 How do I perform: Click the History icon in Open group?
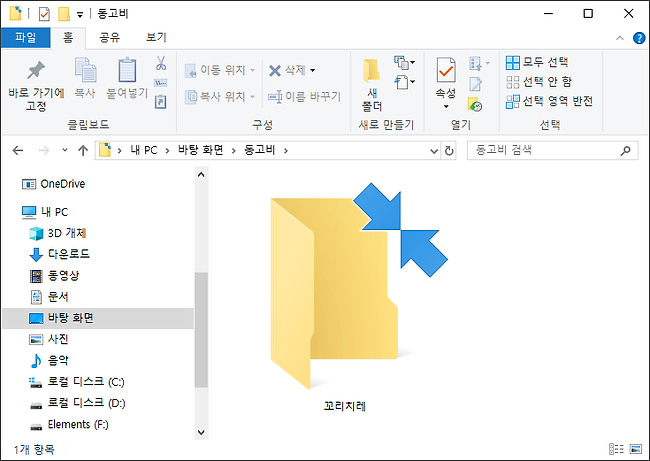pos(475,104)
